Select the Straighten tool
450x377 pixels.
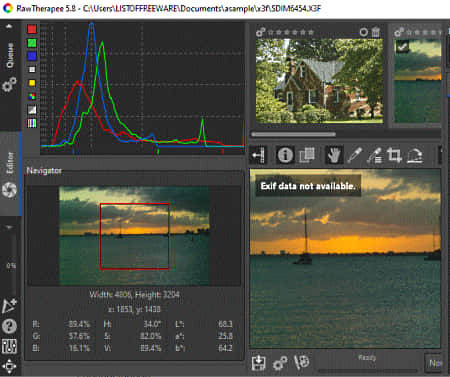click(x=415, y=156)
